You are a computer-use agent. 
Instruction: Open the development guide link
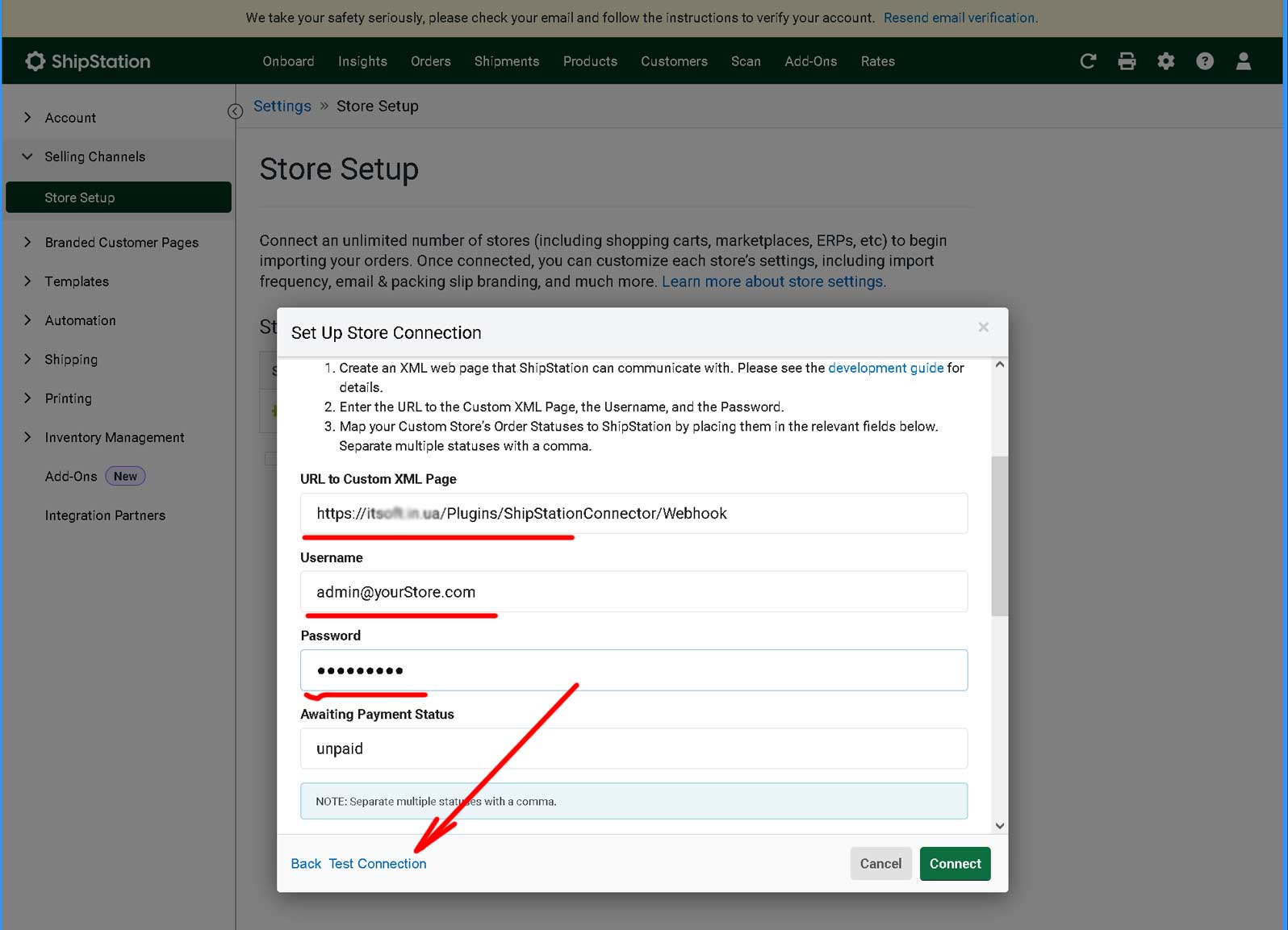coord(885,368)
